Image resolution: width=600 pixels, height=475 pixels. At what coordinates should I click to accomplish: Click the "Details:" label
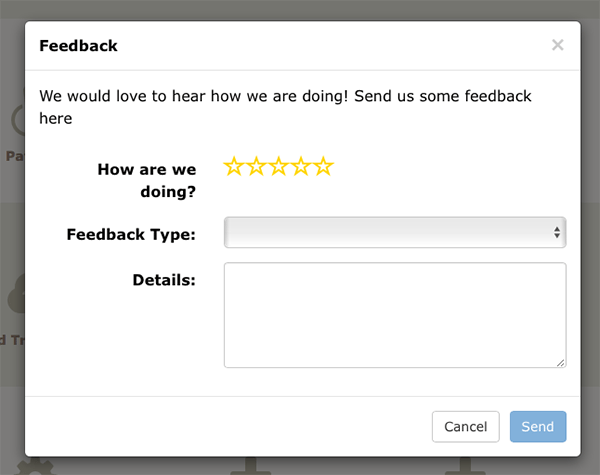(164, 280)
